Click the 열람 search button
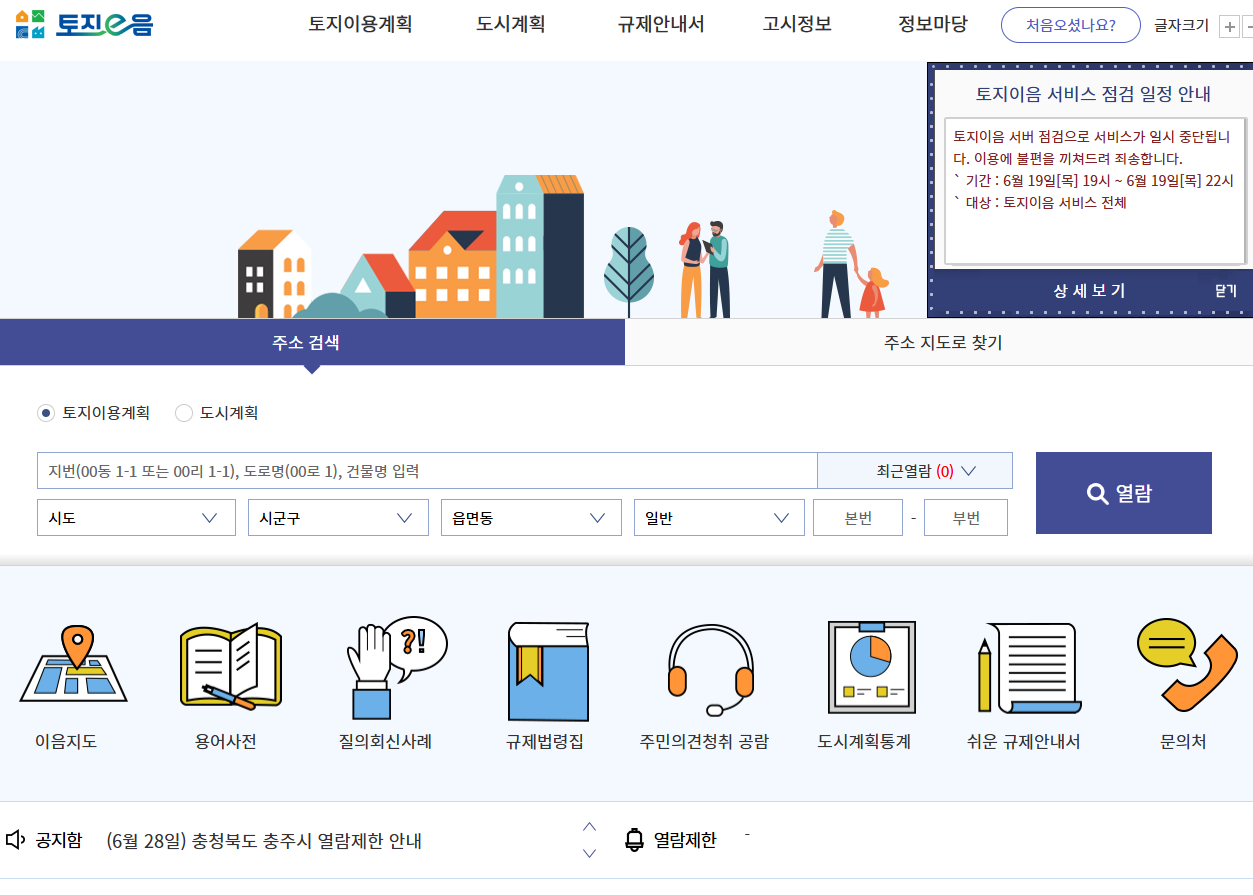 click(x=1124, y=493)
